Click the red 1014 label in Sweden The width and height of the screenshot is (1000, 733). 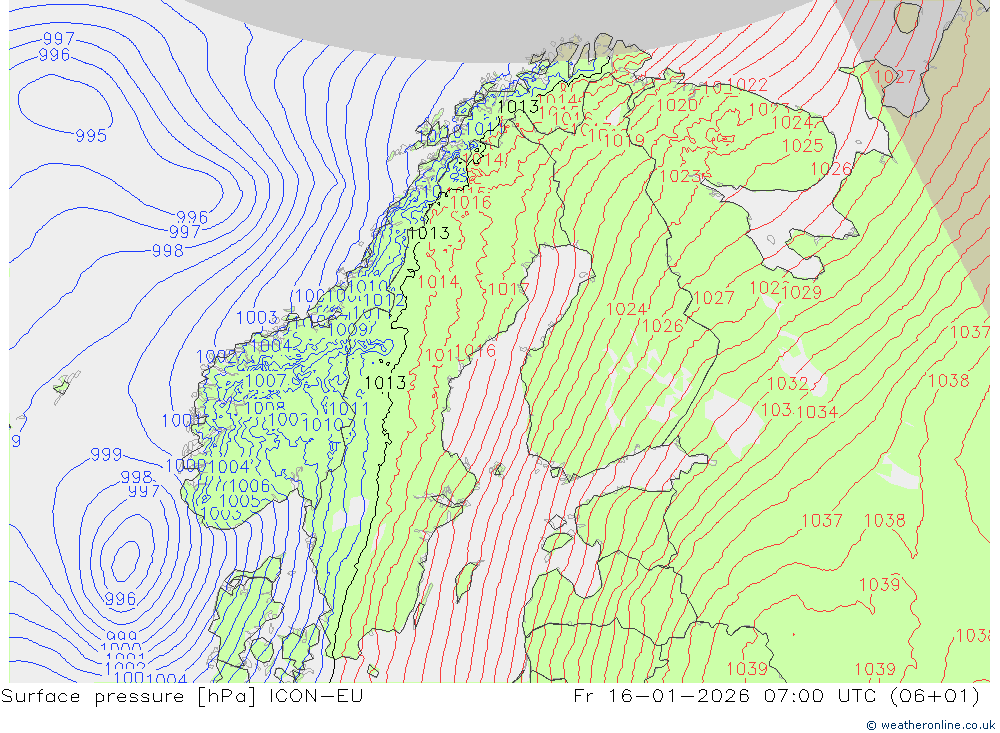click(x=438, y=281)
